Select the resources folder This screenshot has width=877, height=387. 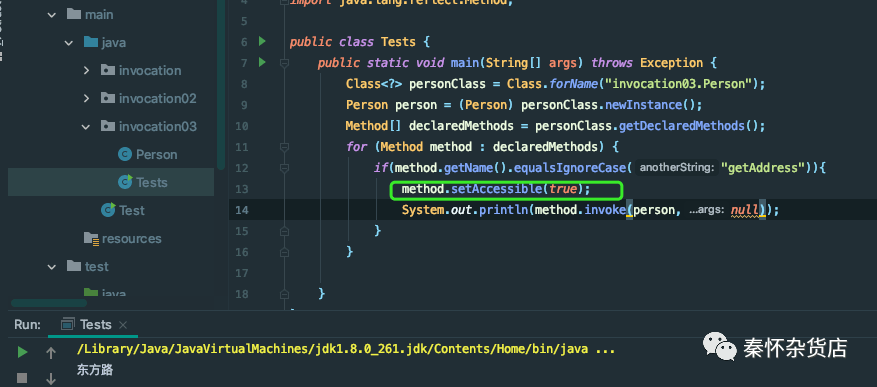[131, 238]
